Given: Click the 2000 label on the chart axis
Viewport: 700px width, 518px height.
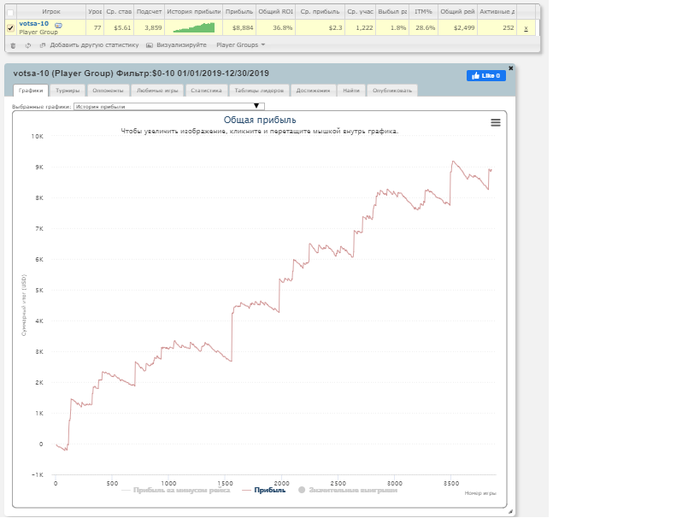Looking at the screenshot, I should click(281, 483).
